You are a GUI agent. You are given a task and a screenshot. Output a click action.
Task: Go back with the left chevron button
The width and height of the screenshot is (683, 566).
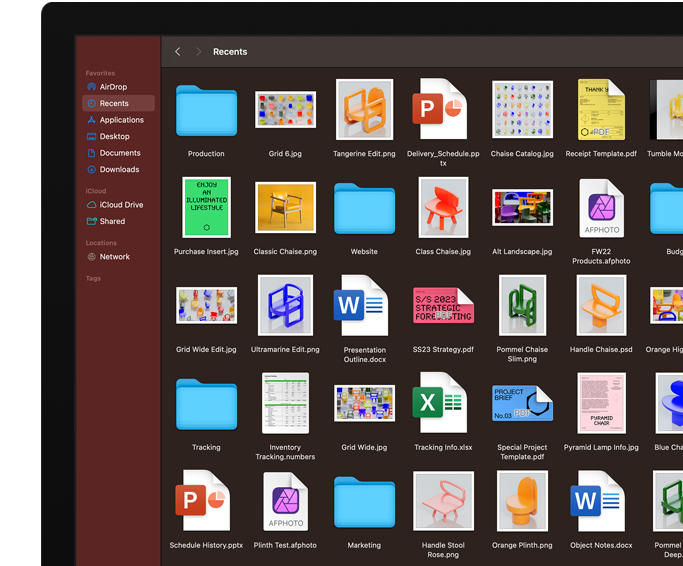tap(178, 51)
